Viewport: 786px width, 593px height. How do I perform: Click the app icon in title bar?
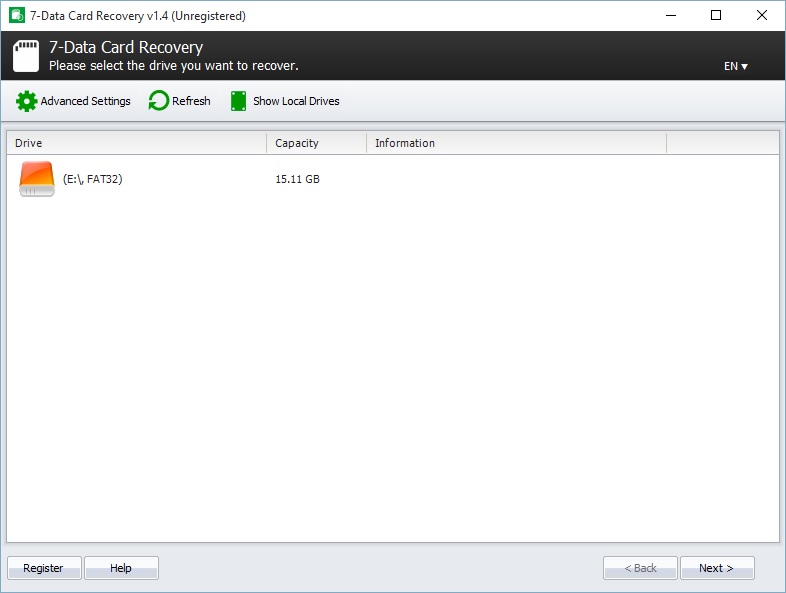(x=17, y=16)
